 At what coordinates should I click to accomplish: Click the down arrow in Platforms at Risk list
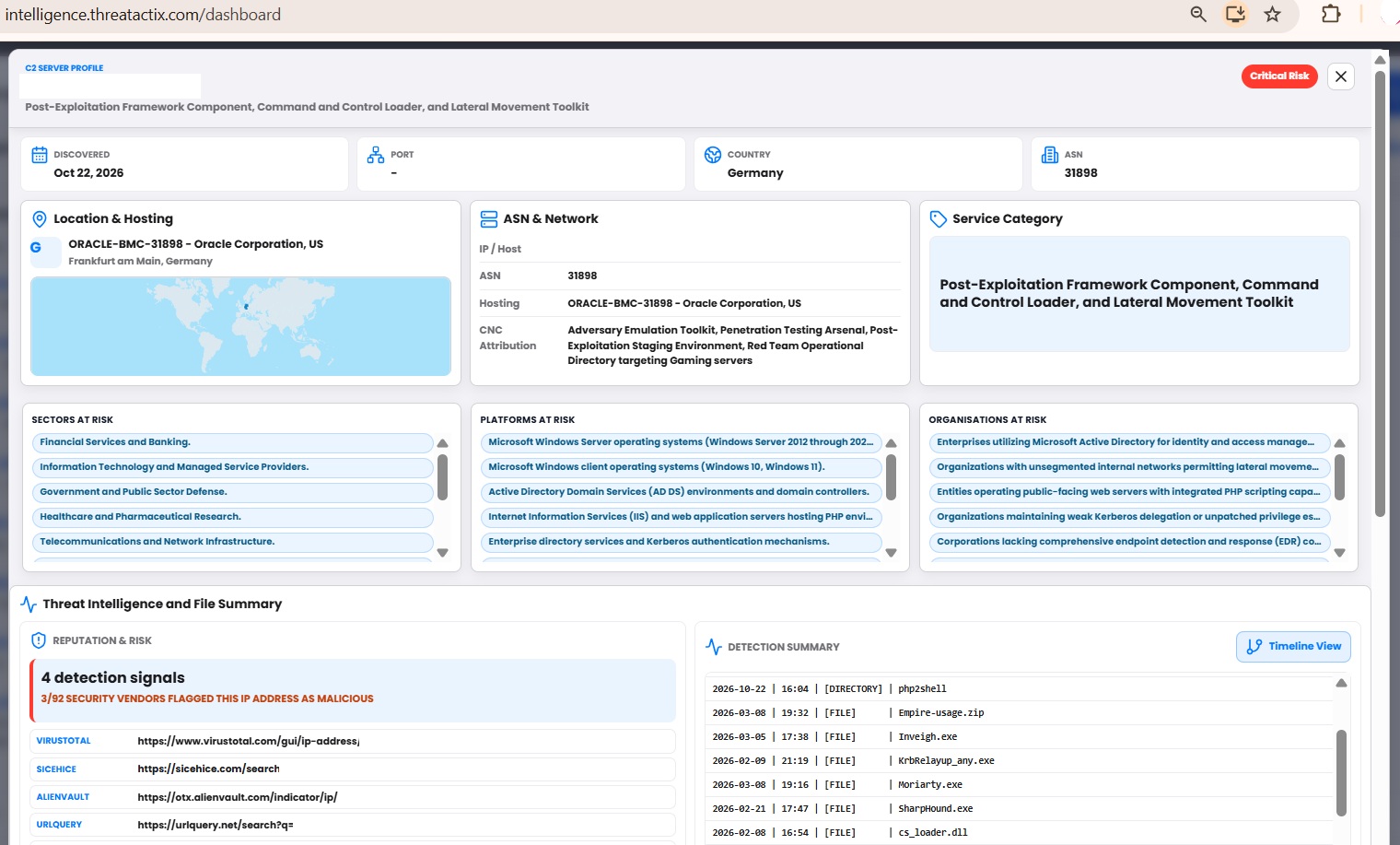pyautogui.click(x=891, y=553)
